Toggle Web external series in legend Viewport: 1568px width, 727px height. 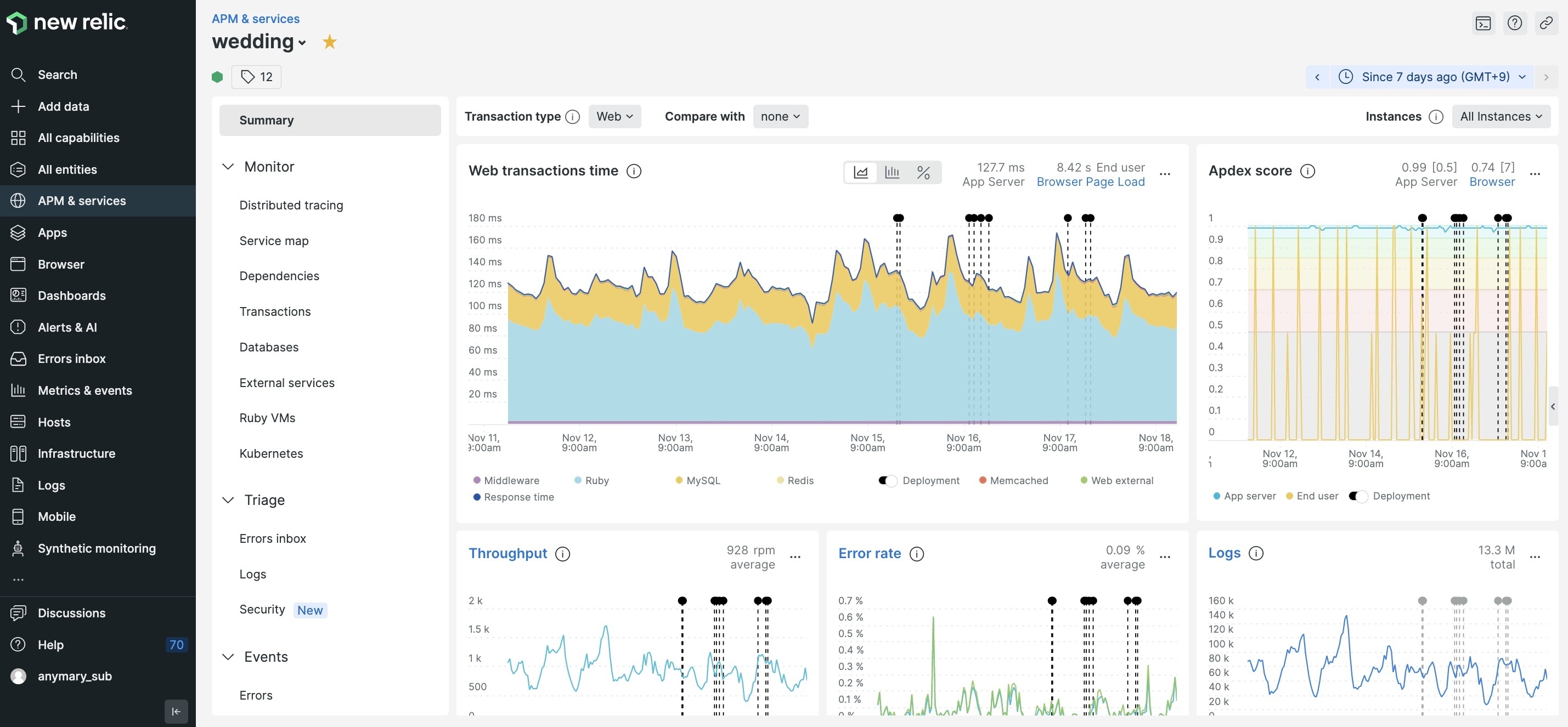(1117, 481)
